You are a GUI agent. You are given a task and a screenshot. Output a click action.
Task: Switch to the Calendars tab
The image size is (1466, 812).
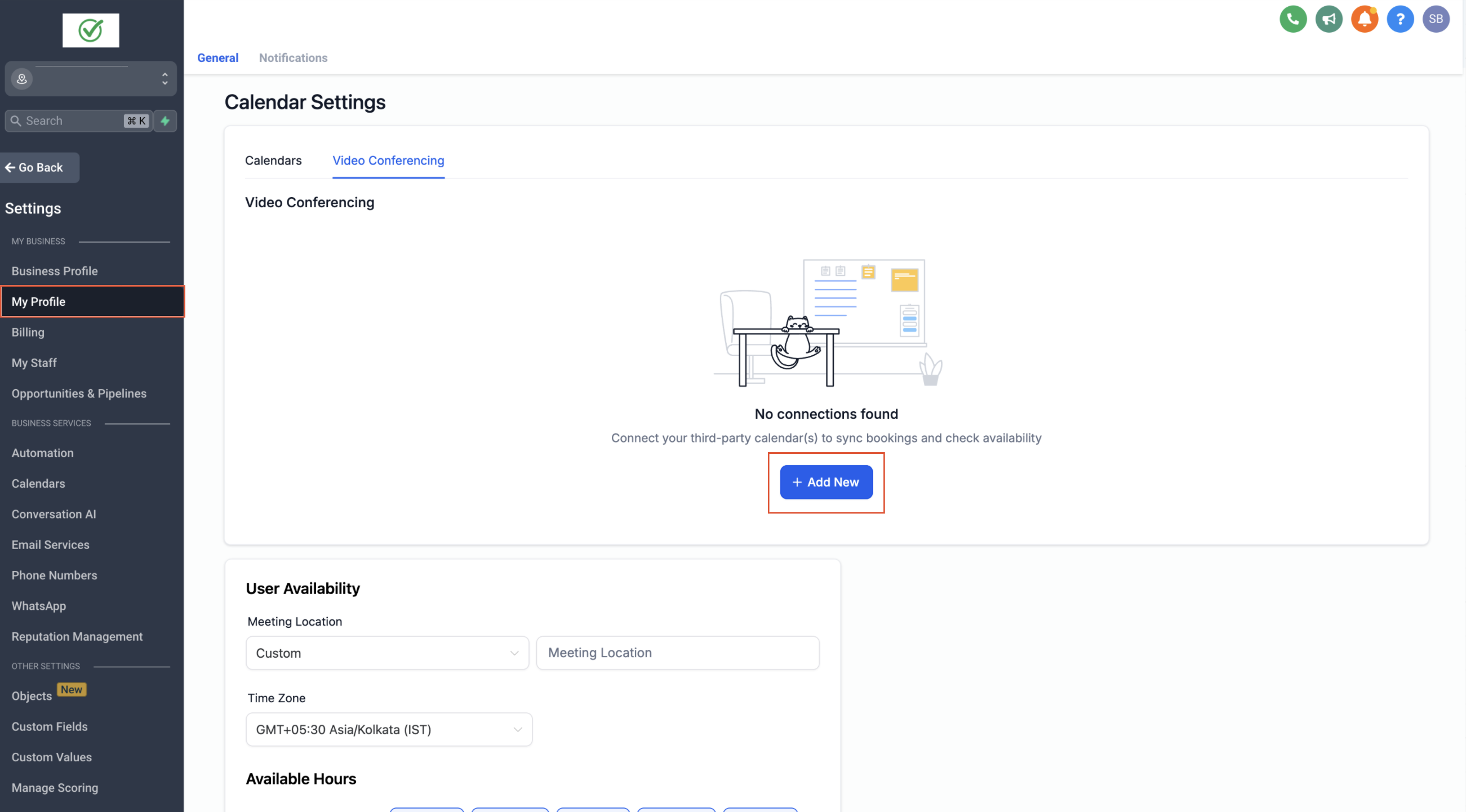(273, 160)
